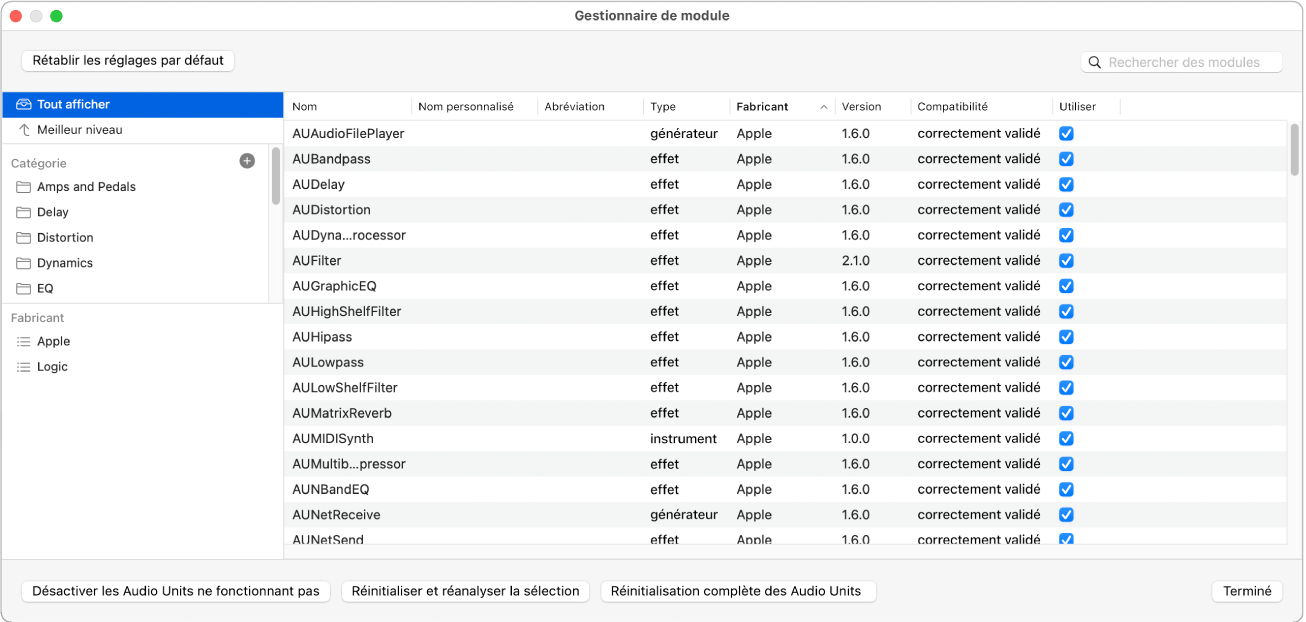Click the Tout afficher filter icon
This screenshot has width=1306, height=622.
pyautogui.click(x=25, y=104)
